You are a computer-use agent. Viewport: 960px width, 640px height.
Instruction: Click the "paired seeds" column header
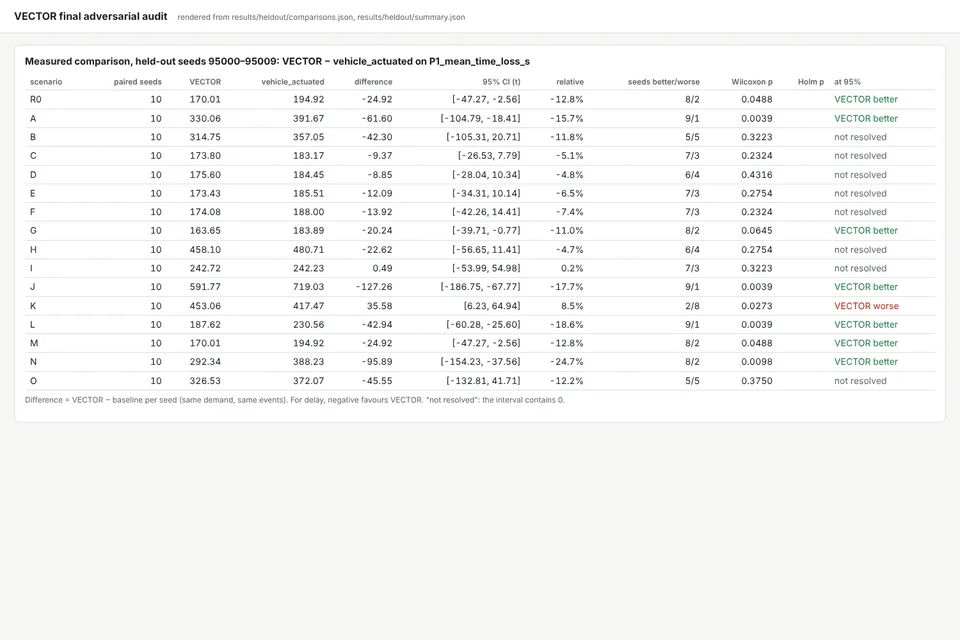tap(138, 81)
